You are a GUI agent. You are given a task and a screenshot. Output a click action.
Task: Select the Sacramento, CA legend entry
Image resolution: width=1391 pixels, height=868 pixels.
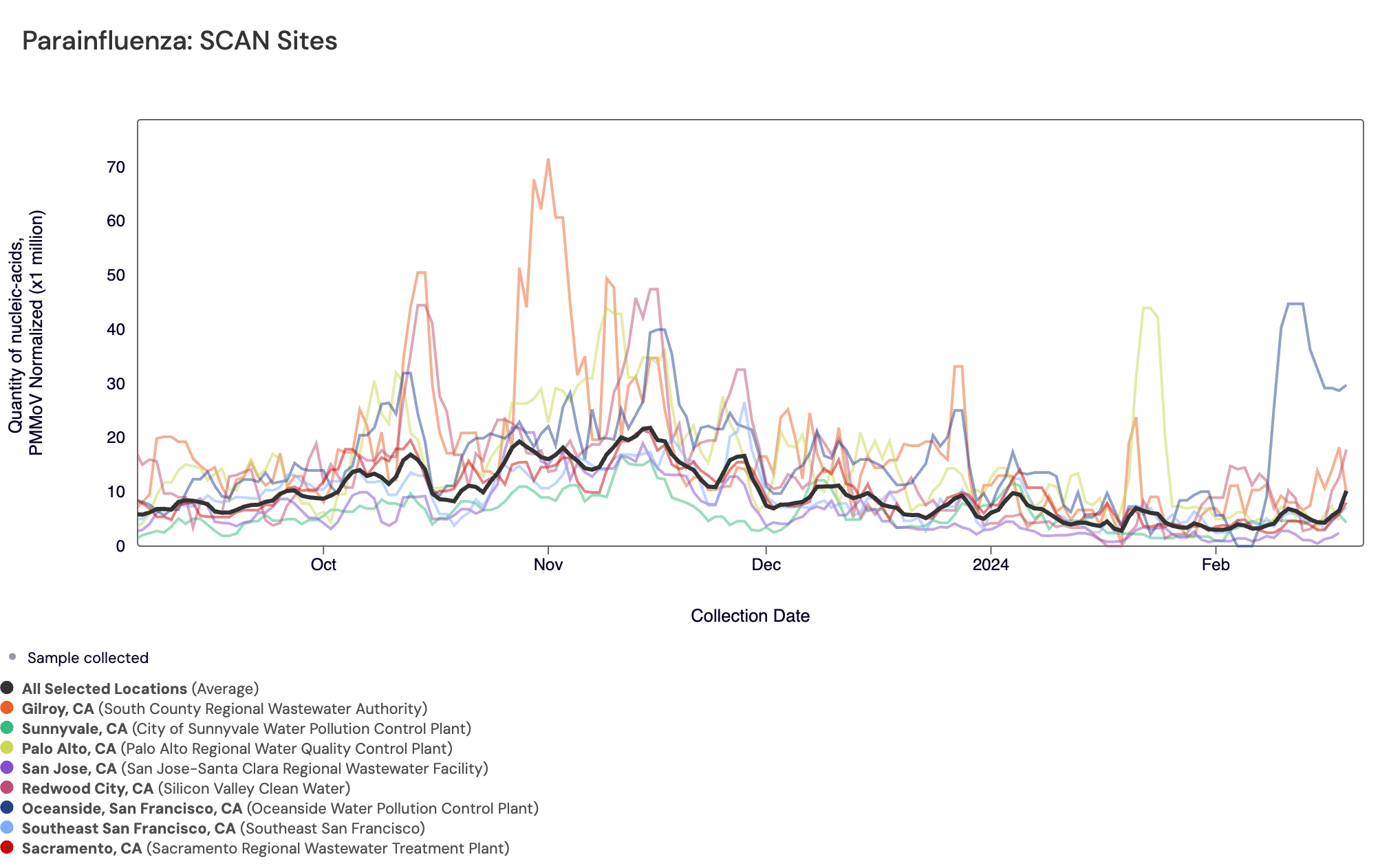[82, 848]
